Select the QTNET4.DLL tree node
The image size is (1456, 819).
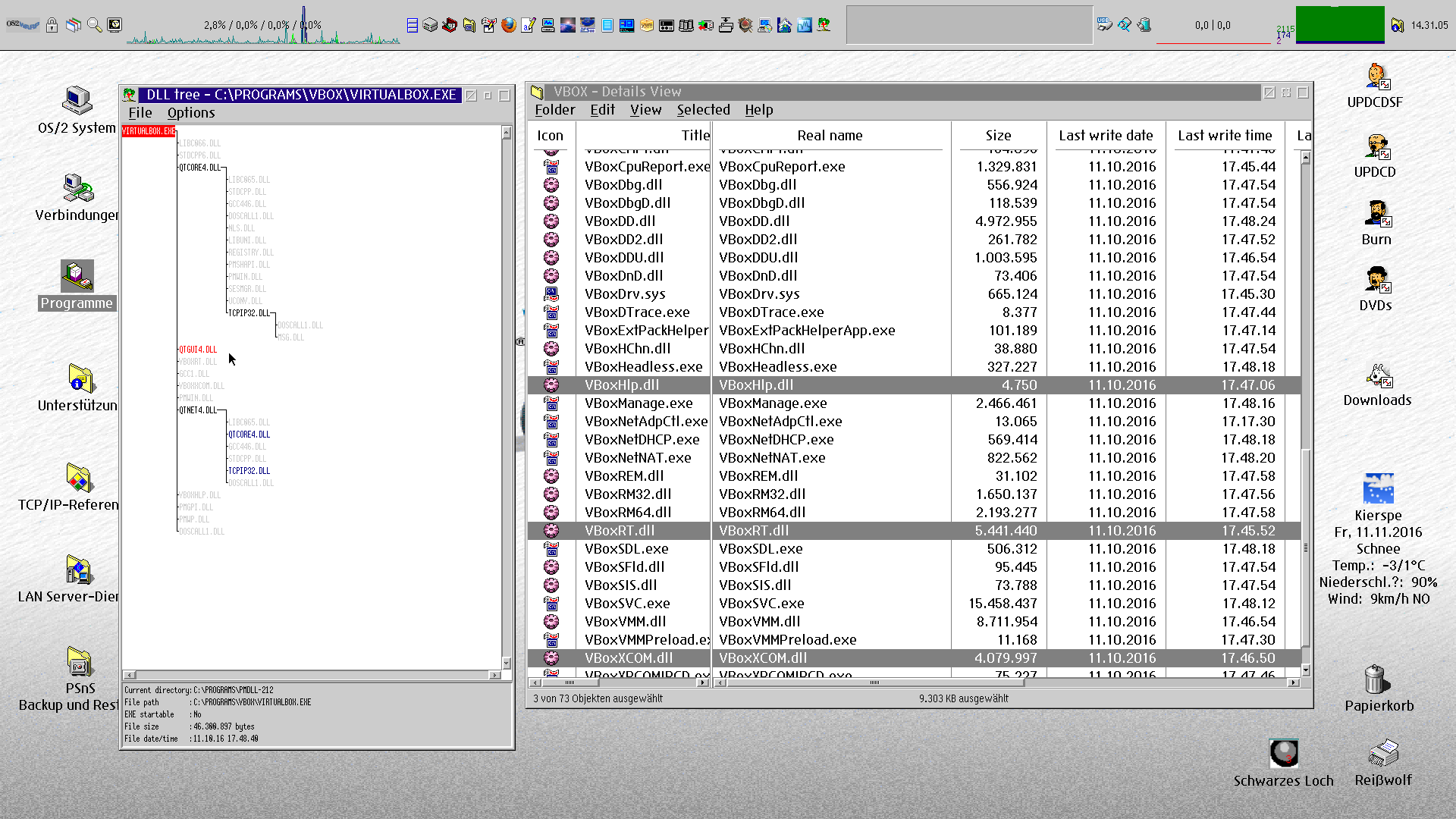[198, 410]
